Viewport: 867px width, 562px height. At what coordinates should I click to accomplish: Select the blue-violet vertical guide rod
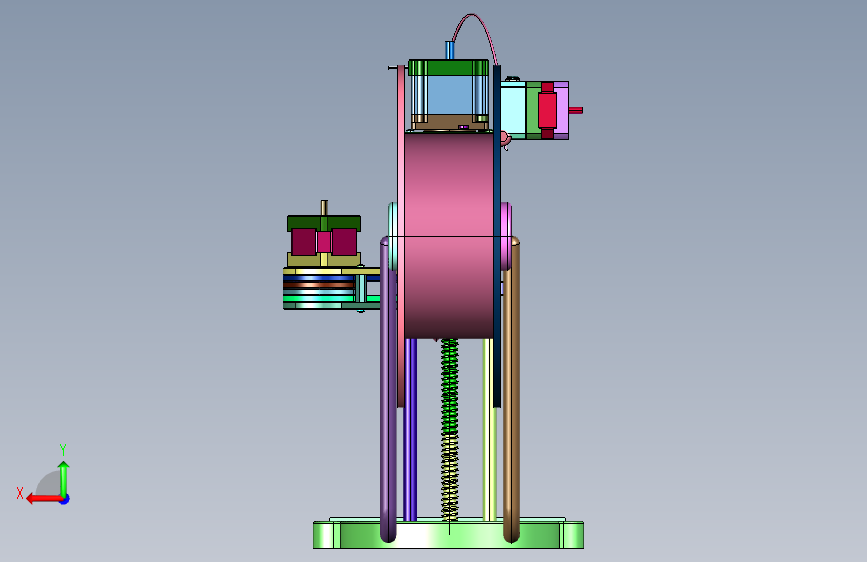[410, 430]
